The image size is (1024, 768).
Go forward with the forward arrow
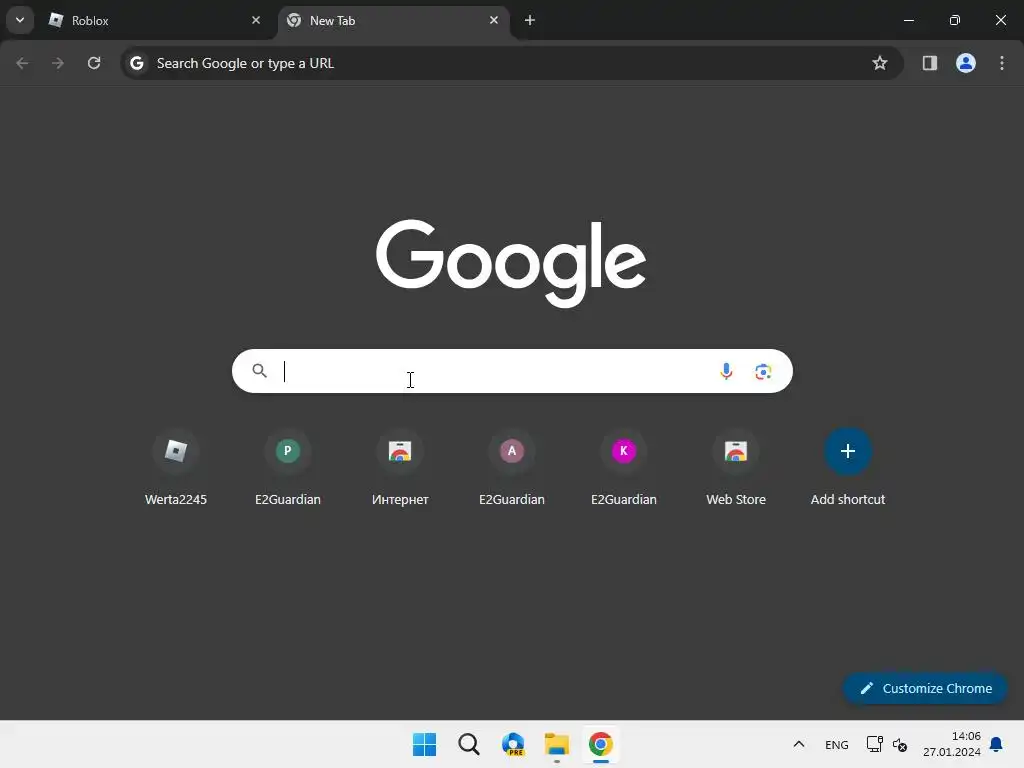pos(58,63)
